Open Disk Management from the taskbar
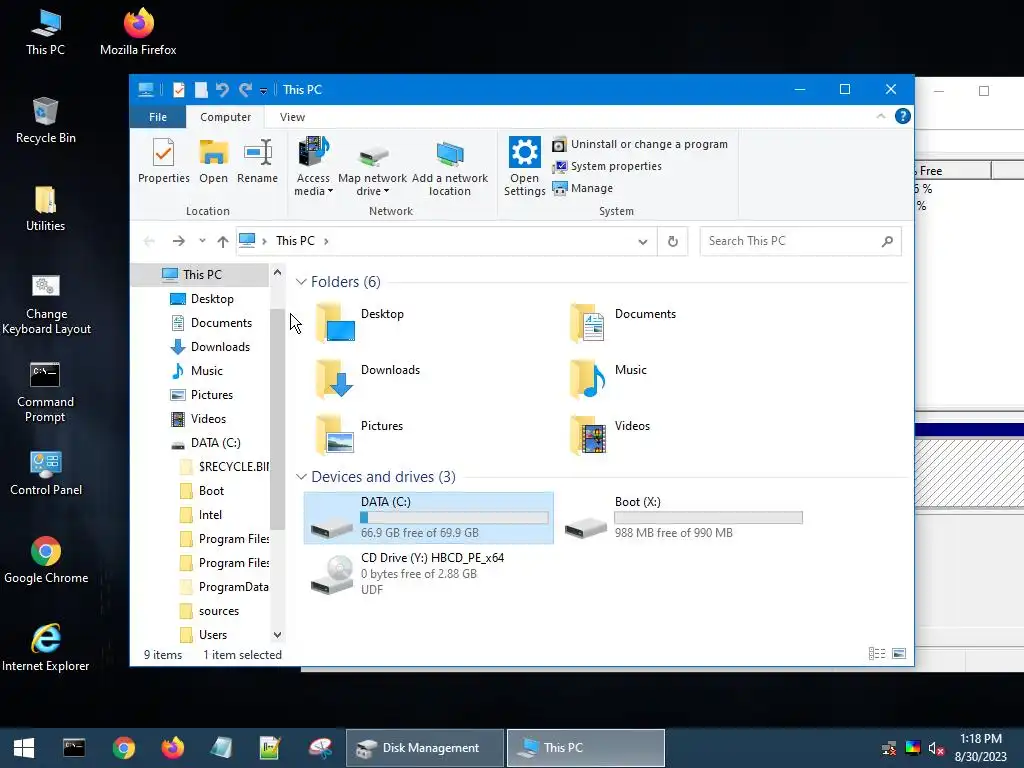The height and width of the screenshot is (768, 1024). point(424,748)
